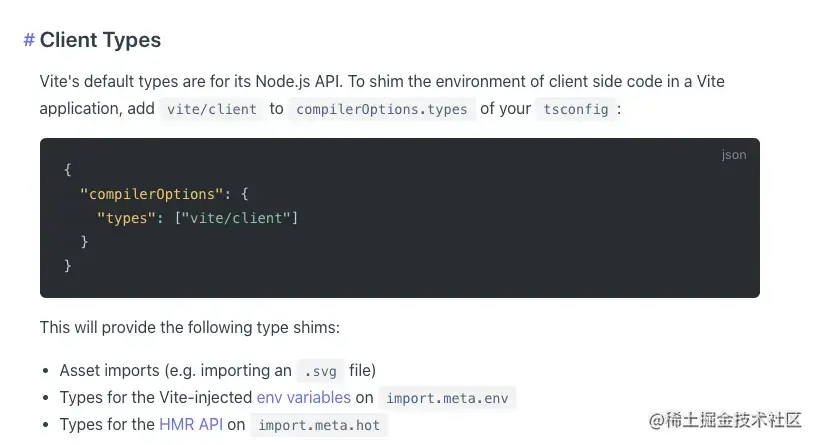Viewport: 817px width, 445px height.
Task: Click the json language label in code block
Action: pos(733,155)
